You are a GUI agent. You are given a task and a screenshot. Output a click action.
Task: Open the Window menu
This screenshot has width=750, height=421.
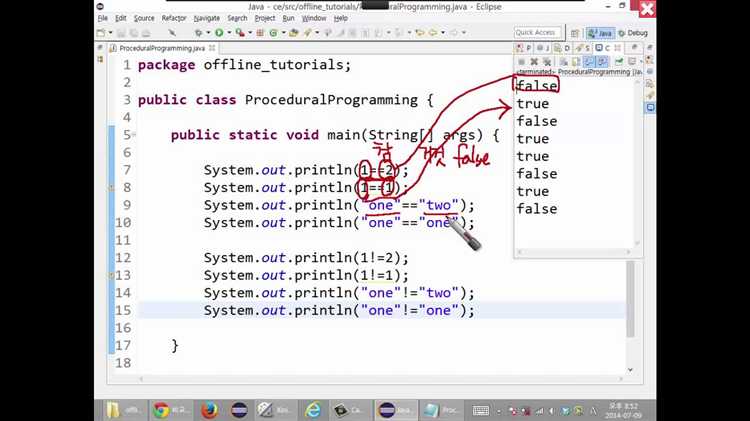coord(314,18)
